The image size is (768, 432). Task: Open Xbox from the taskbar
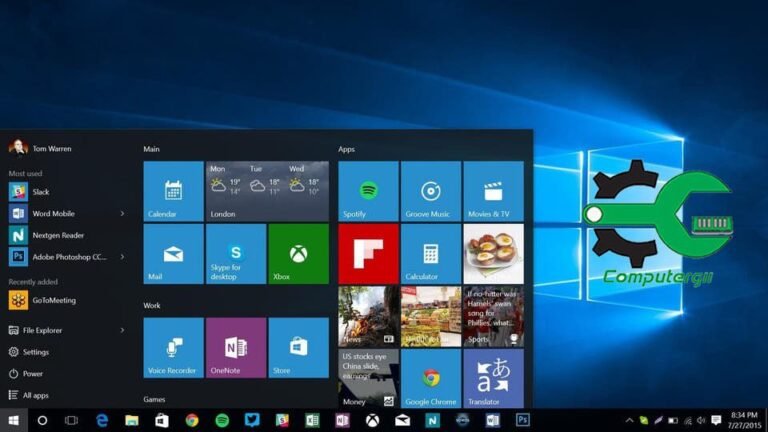372,420
